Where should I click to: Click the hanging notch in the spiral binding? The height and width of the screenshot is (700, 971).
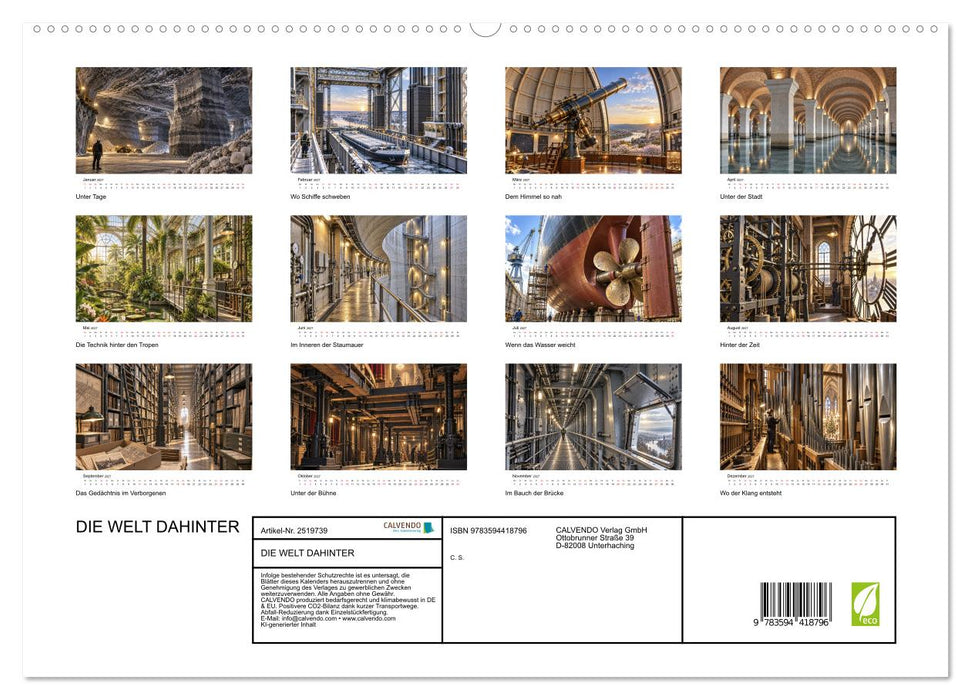click(486, 30)
